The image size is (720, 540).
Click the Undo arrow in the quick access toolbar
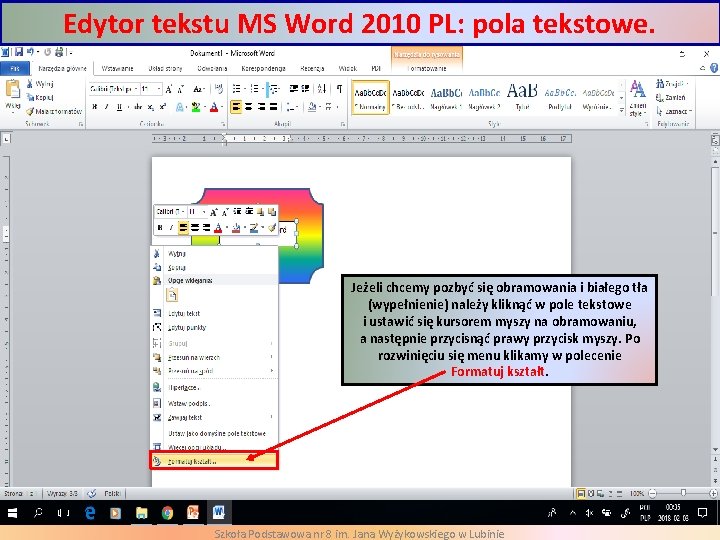click(30, 52)
